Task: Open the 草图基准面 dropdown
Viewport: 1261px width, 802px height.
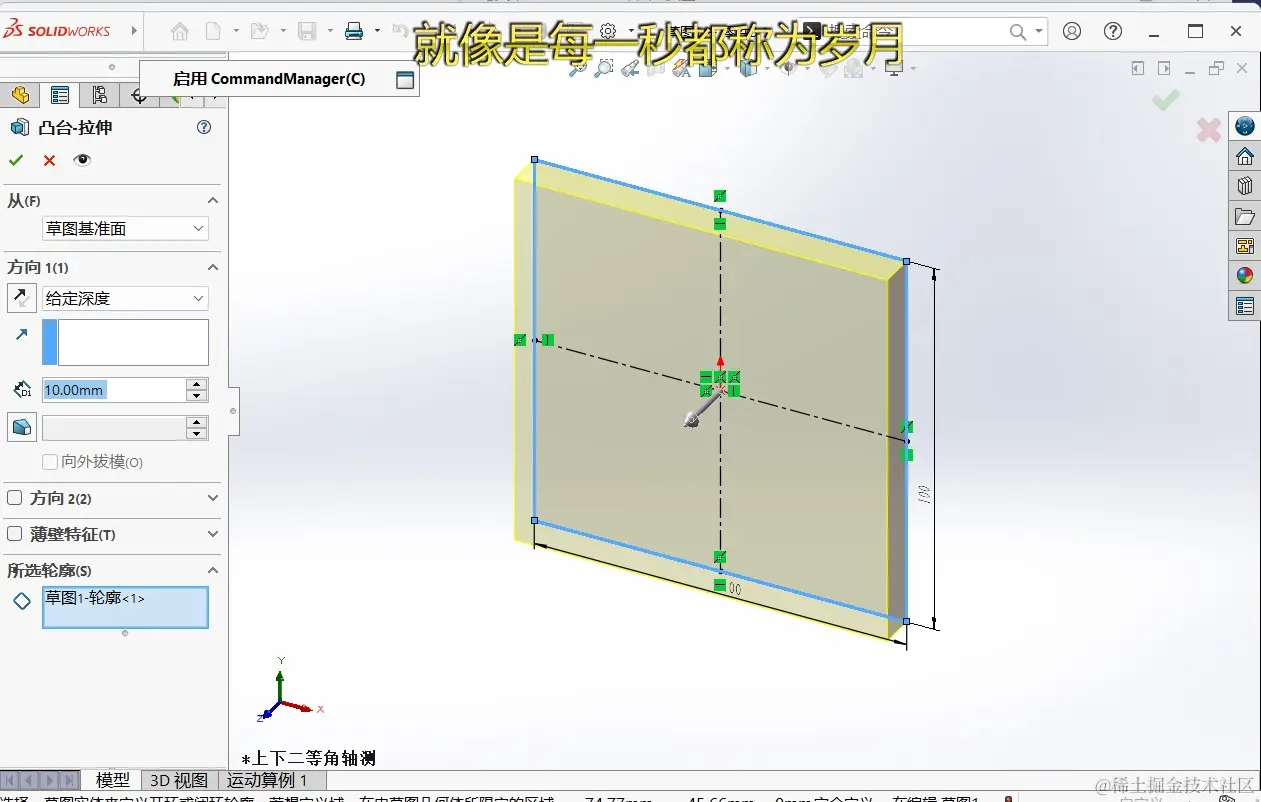Action: [x=125, y=229]
